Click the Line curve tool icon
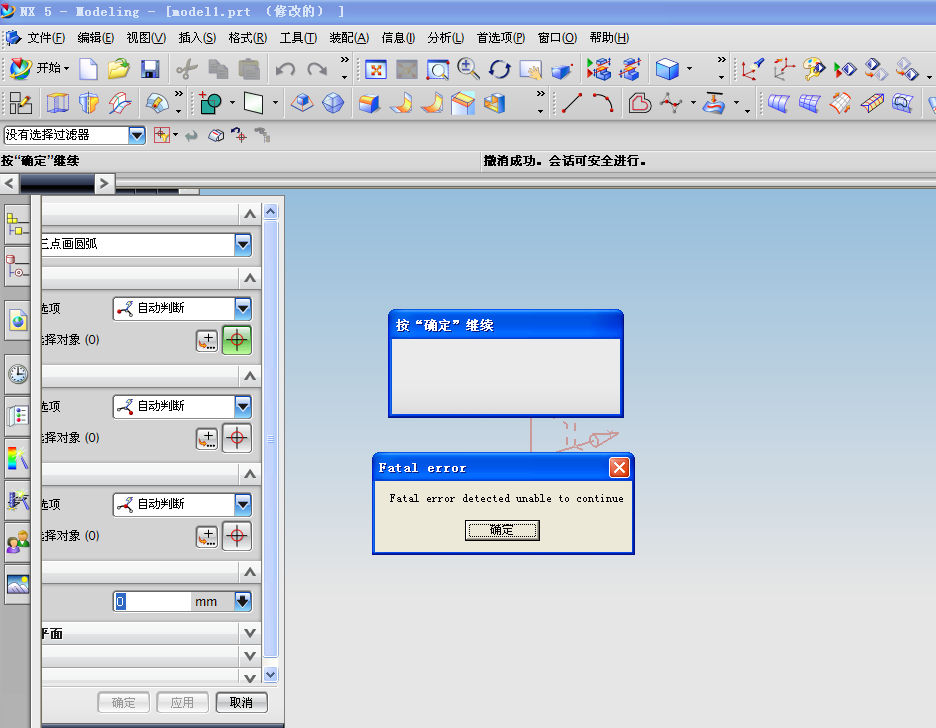936x728 pixels. point(571,103)
